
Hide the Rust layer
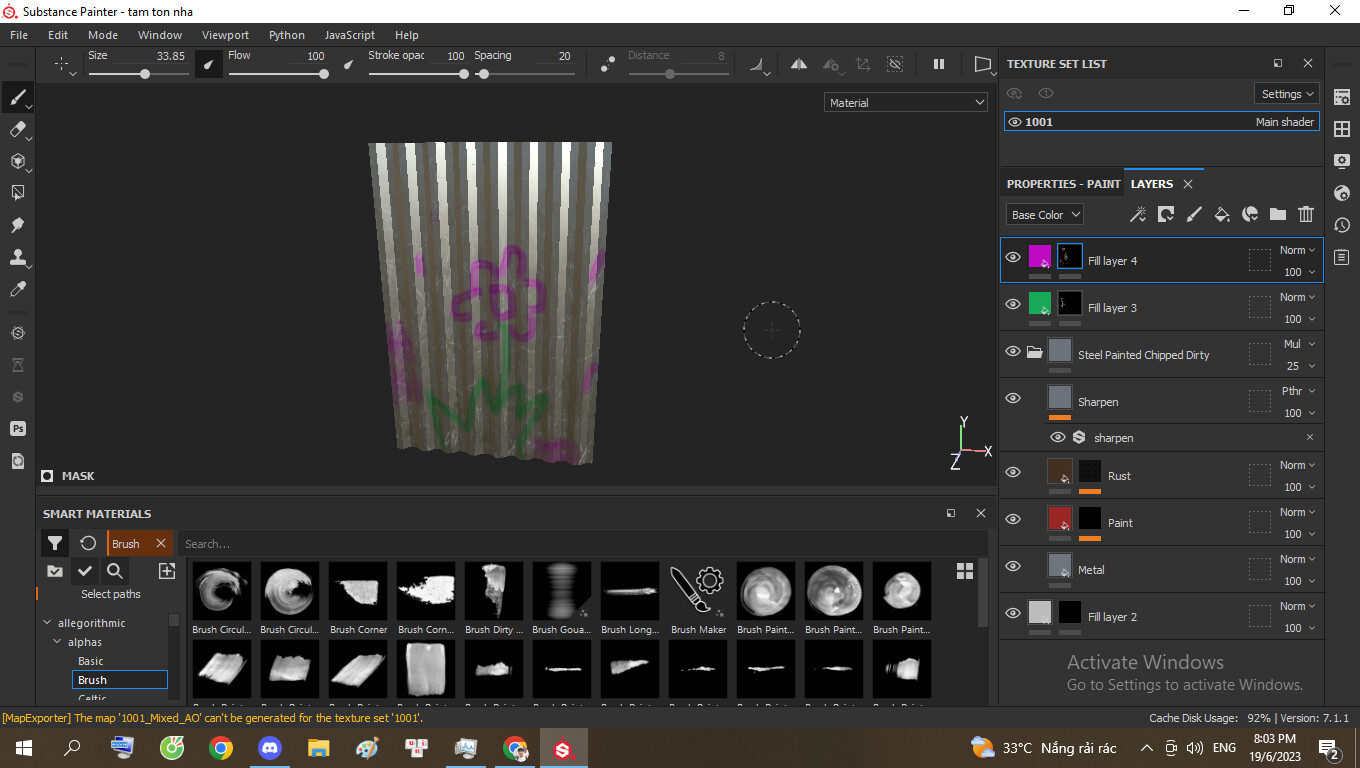coord(1013,472)
